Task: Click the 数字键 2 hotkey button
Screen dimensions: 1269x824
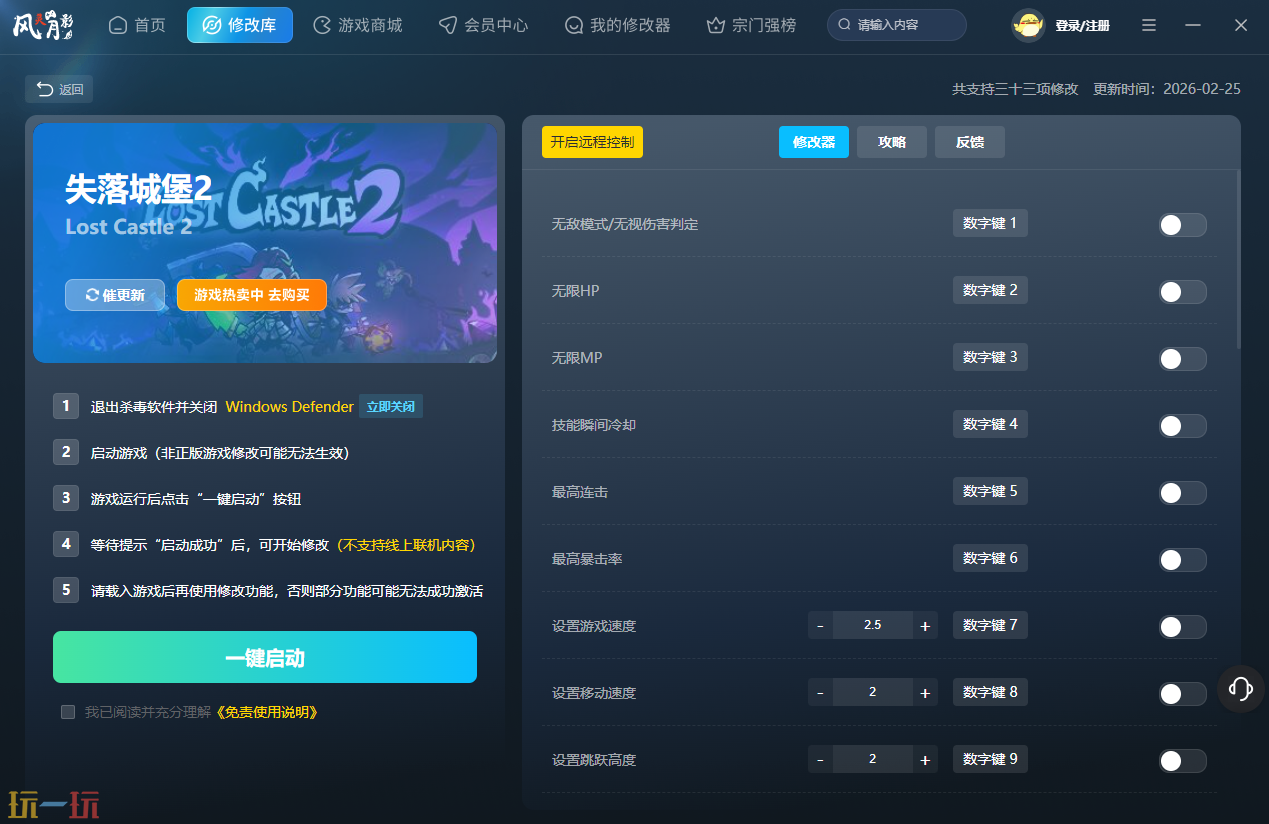Action: click(x=990, y=290)
